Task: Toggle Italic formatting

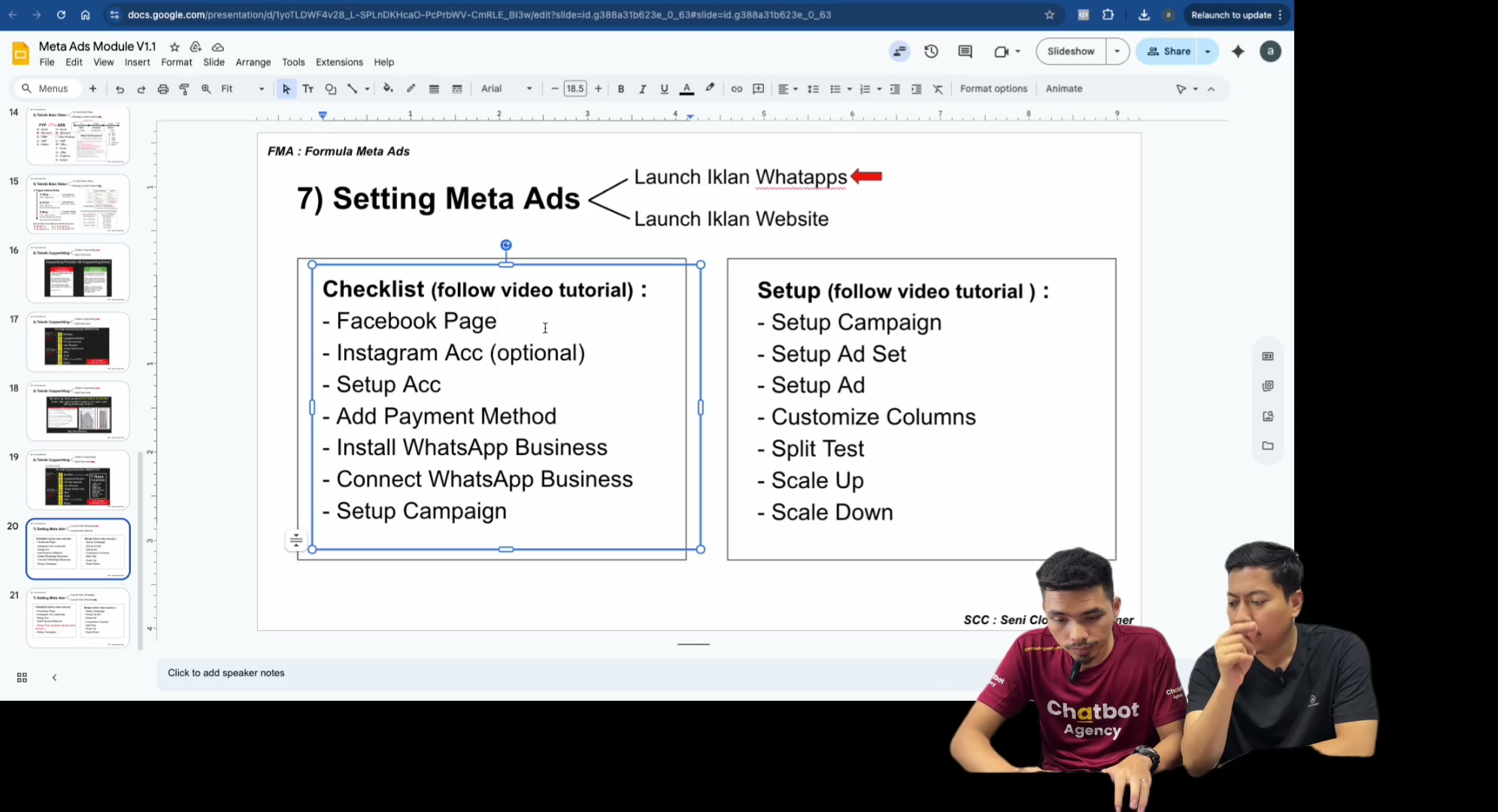Action: click(x=642, y=89)
